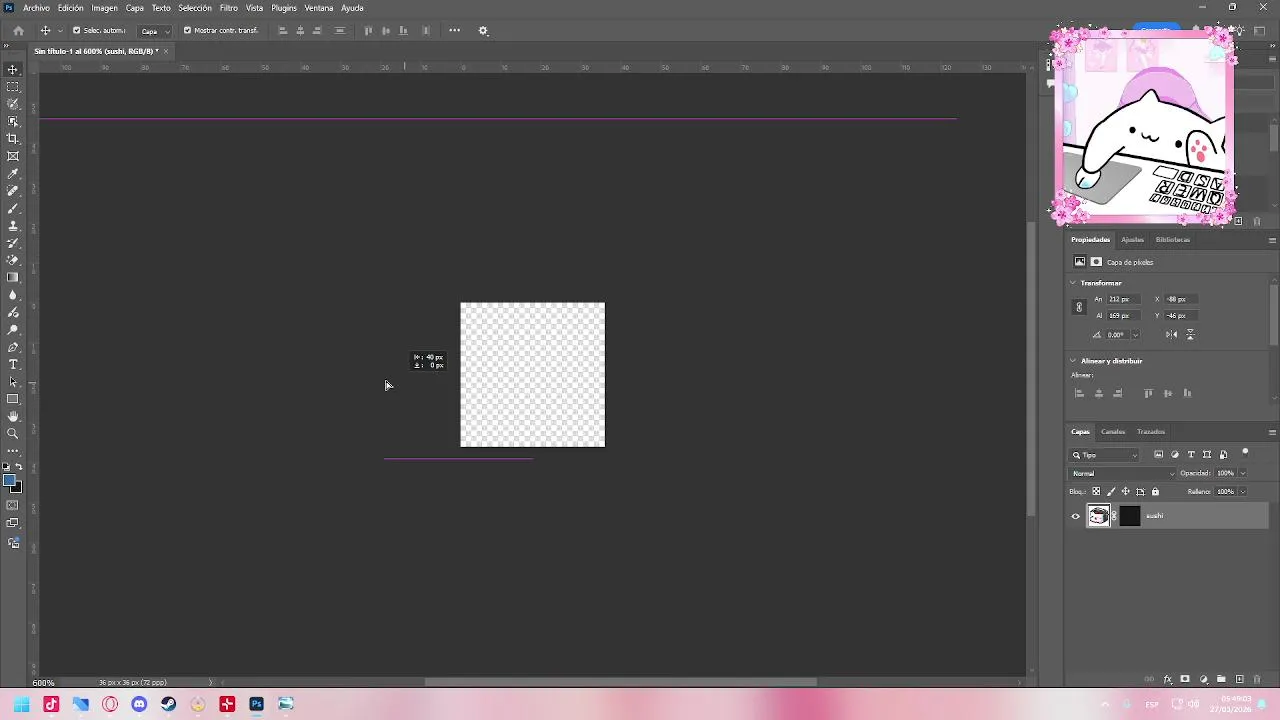The height and width of the screenshot is (720, 1280).
Task: Open the Capa auto-select dropdown
Action: tap(154, 31)
